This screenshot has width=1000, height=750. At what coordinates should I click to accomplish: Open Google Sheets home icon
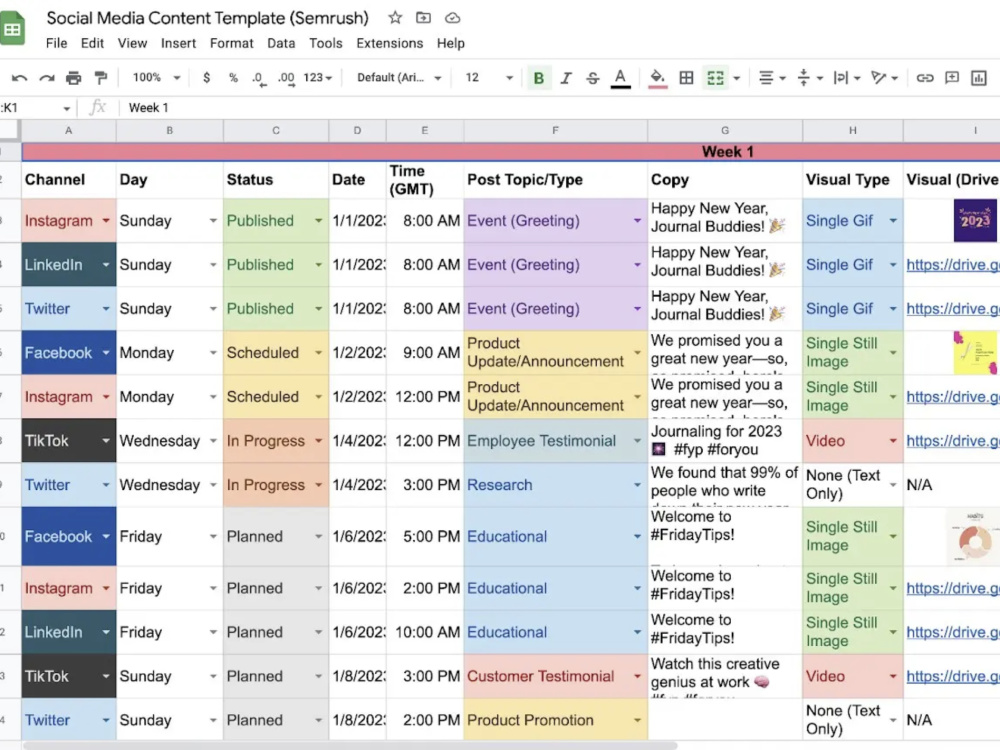tap(11, 29)
